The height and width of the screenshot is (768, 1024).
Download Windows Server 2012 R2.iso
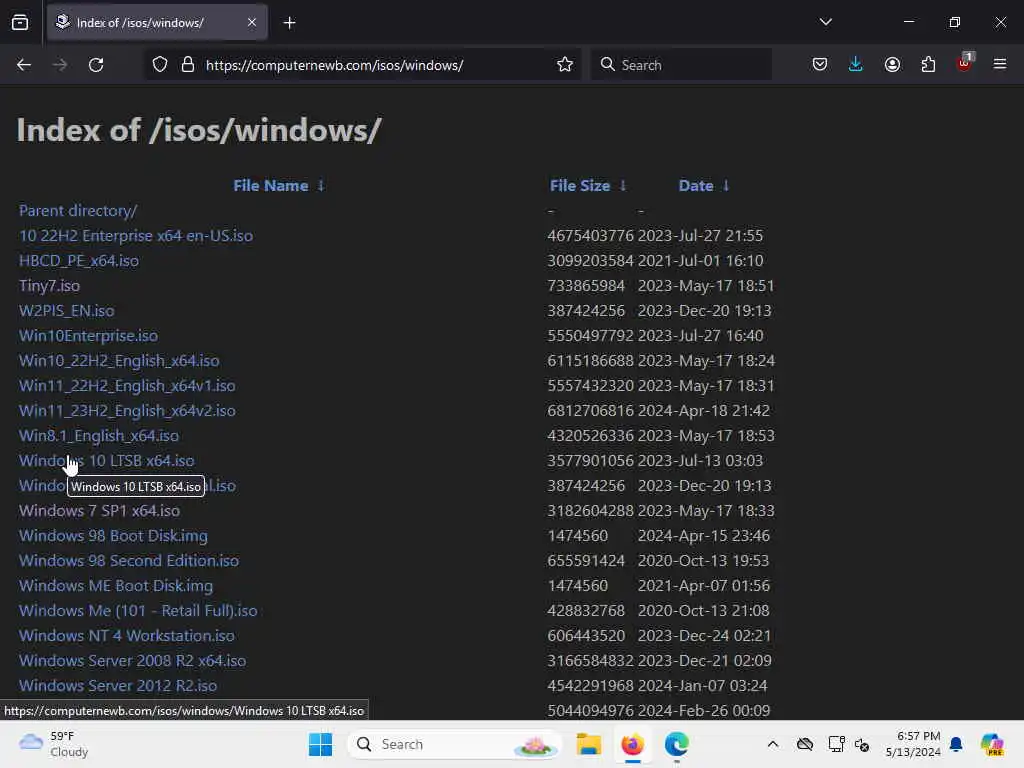pos(118,686)
